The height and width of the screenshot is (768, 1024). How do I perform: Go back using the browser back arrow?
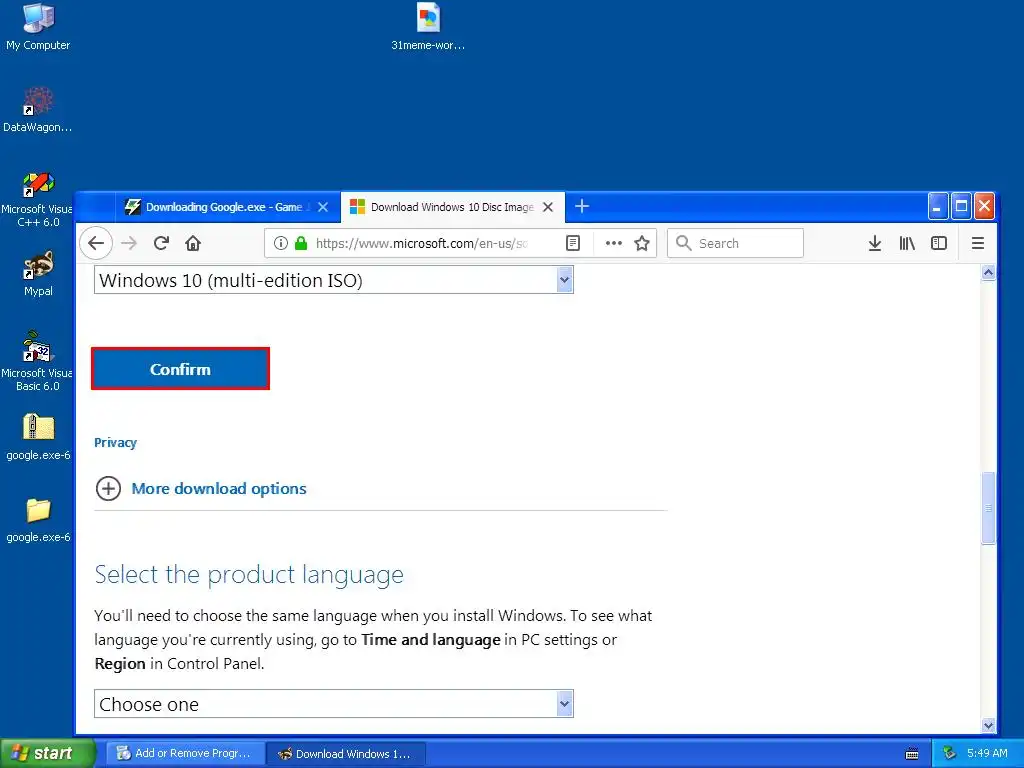(x=96, y=243)
